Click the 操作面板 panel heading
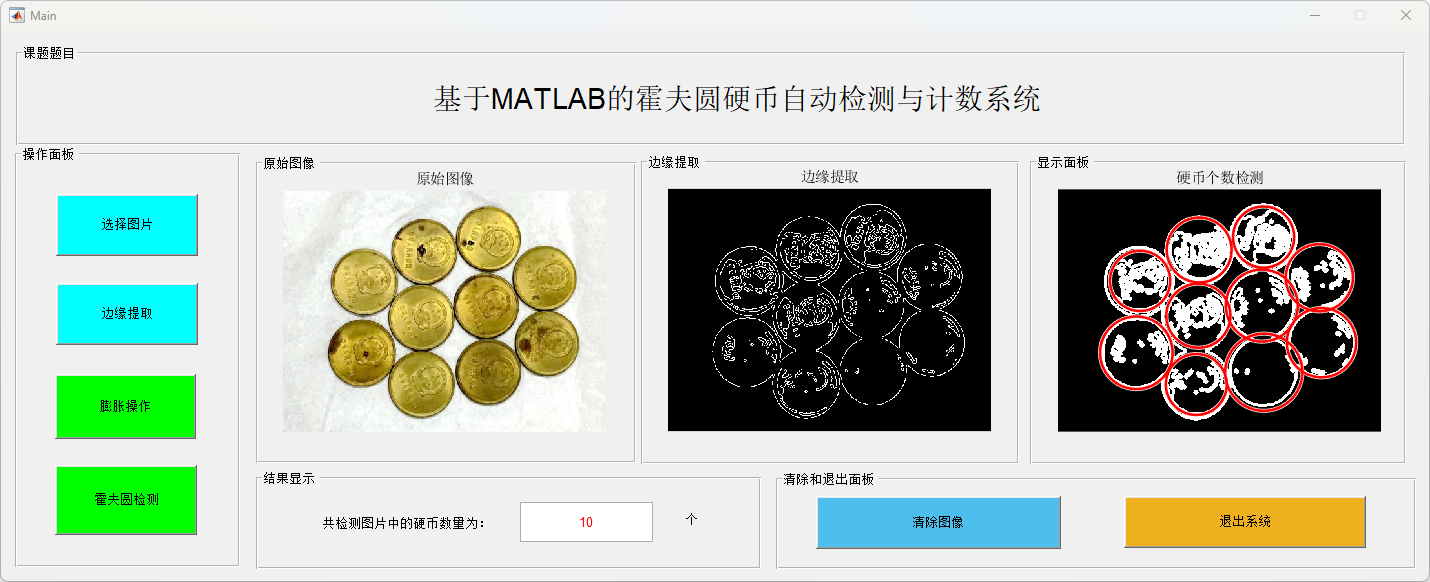Viewport: 1430px width, 582px height. tap(49, 154)
